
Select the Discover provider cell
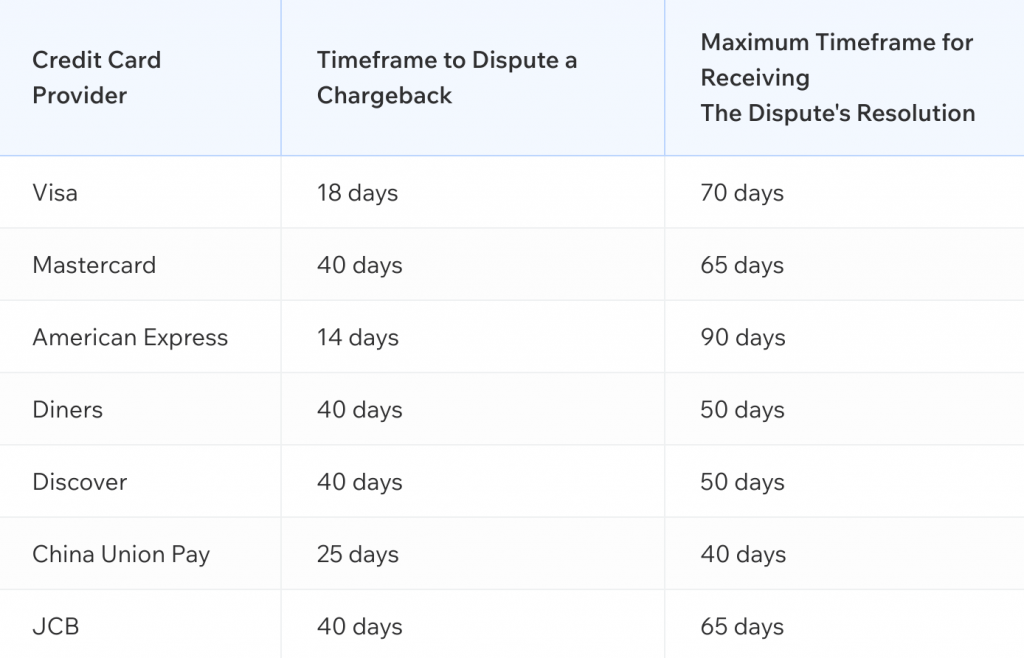point(80,482)
